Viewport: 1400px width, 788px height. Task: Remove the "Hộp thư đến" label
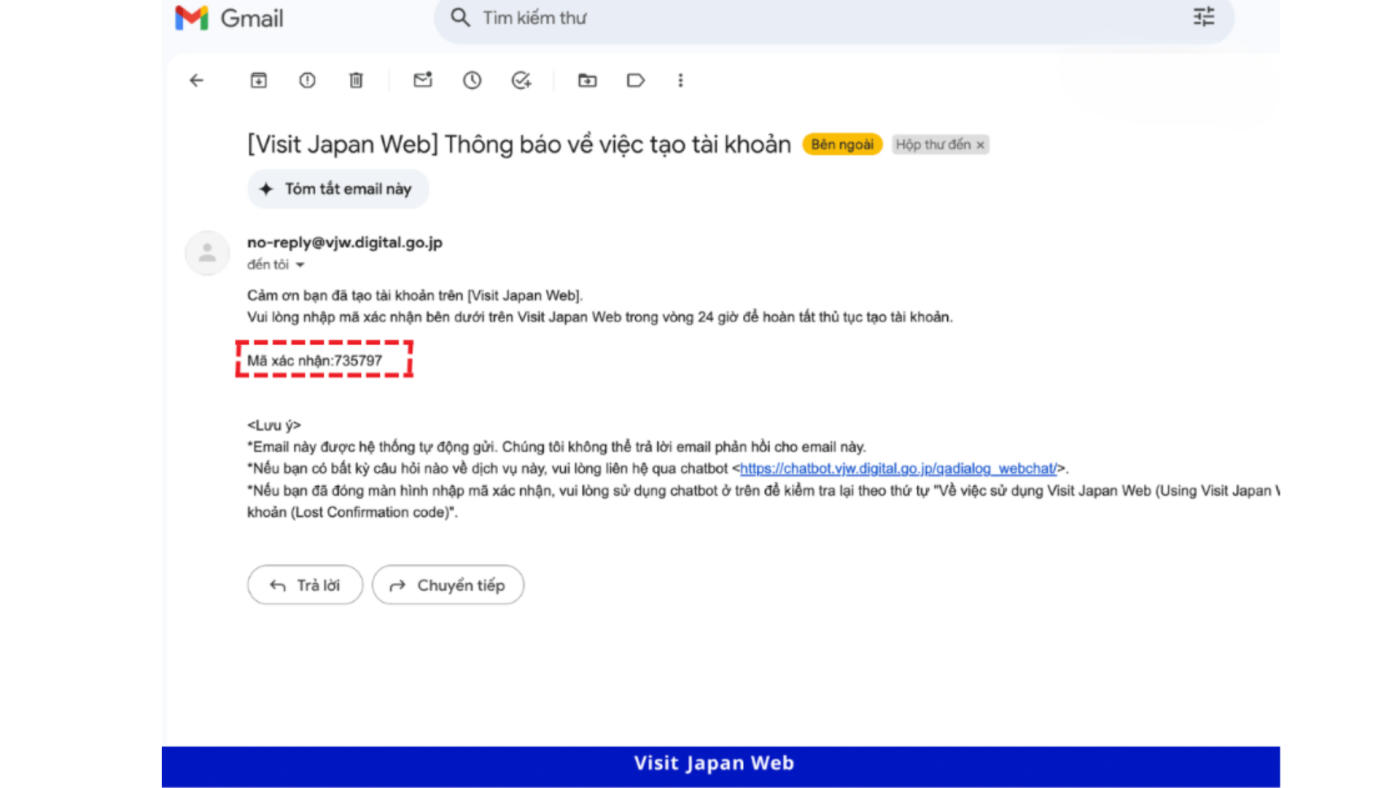tap(981, 146)
